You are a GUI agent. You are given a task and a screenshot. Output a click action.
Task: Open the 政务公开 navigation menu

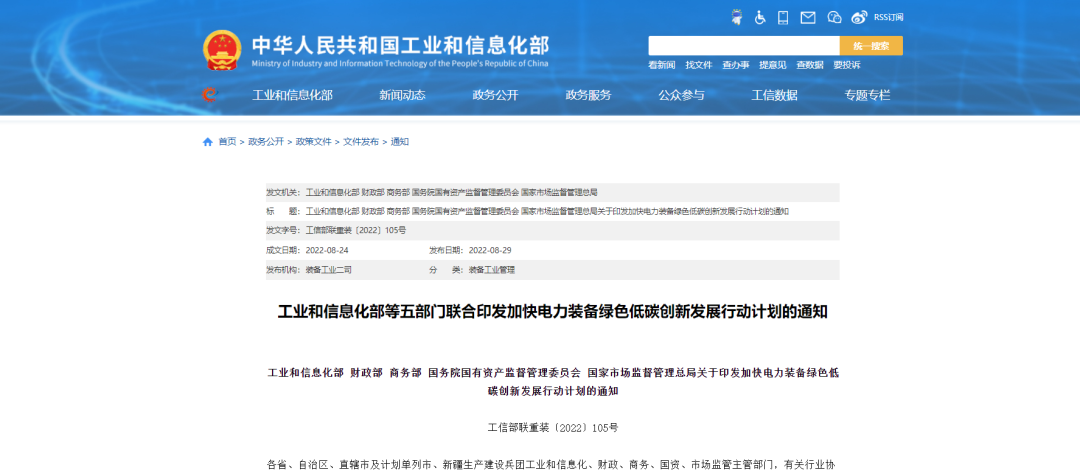pos(495,95)
